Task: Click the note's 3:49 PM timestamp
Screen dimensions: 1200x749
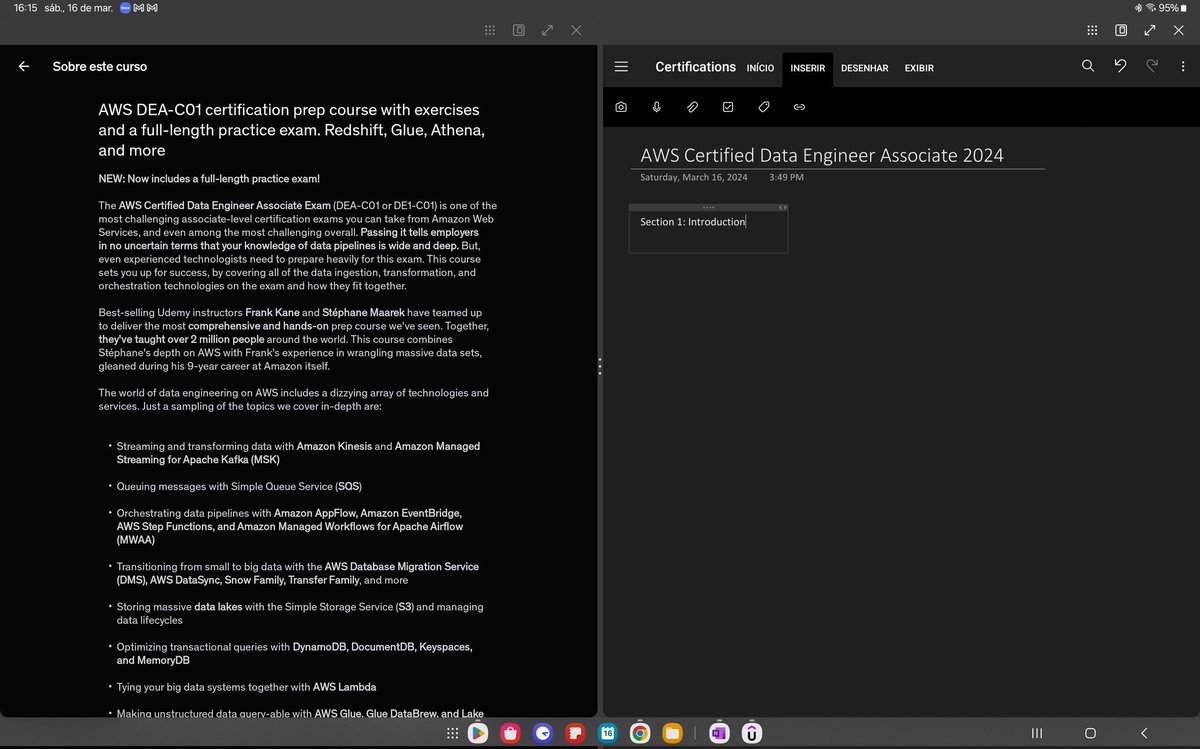Action: coord(786,177)
